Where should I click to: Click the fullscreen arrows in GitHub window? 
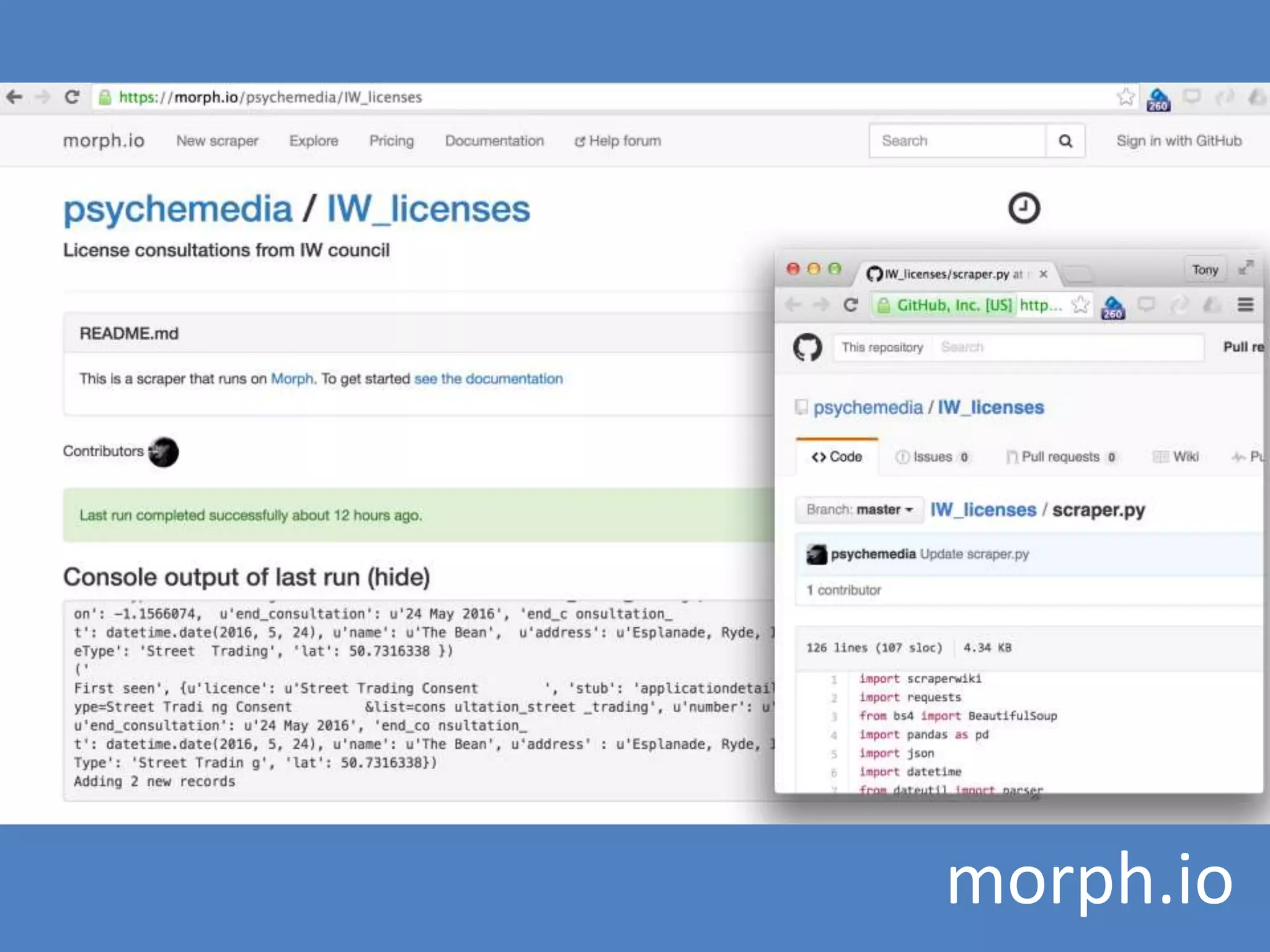[1246, 268]
